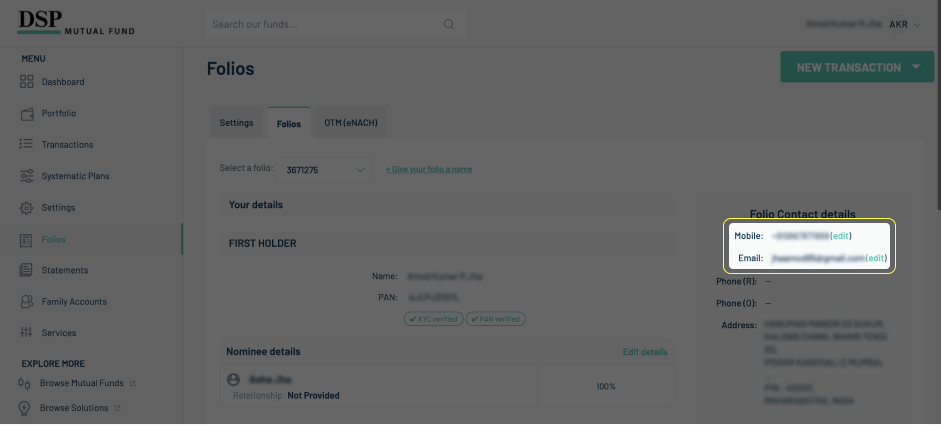Click the Family Accounts people icon
Image resolution: width=941 pixels, height=425 pixels.
click(27, 301)
